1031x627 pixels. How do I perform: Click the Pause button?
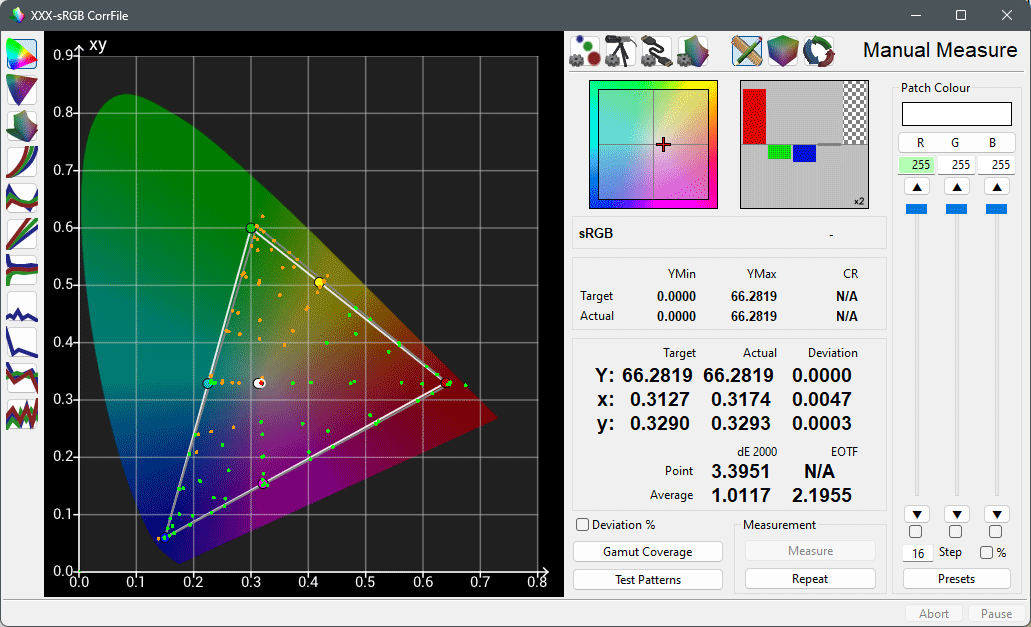click(x=996, y=613)
